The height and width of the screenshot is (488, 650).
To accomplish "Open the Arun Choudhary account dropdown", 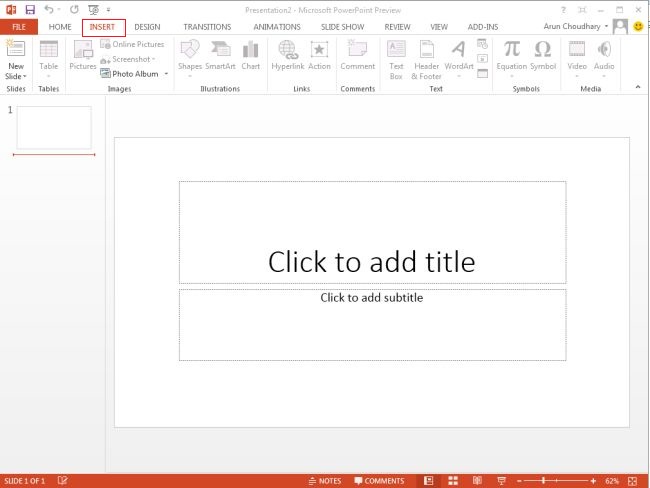I will coord(576,26).
